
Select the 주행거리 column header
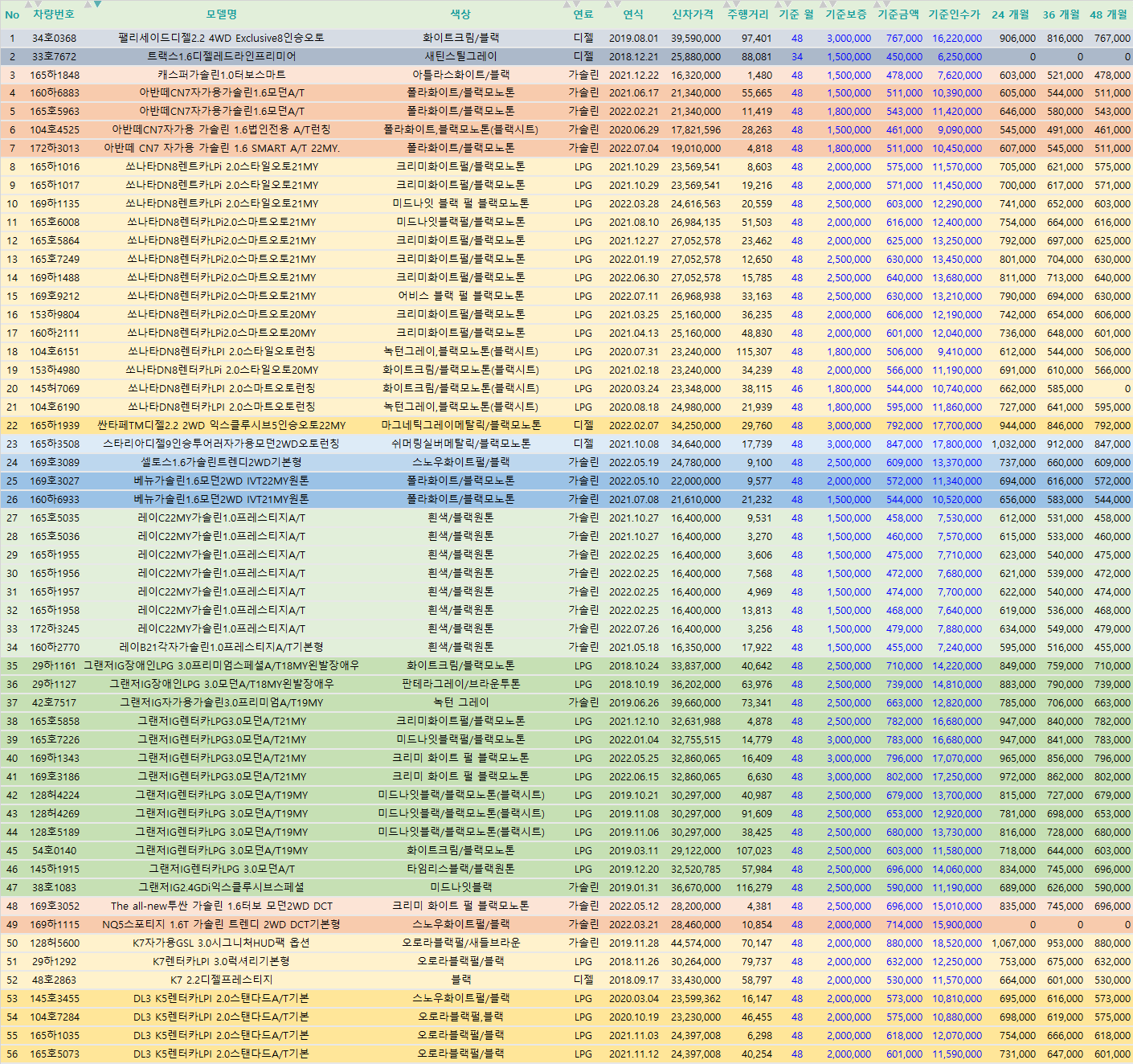pos(747,14)
